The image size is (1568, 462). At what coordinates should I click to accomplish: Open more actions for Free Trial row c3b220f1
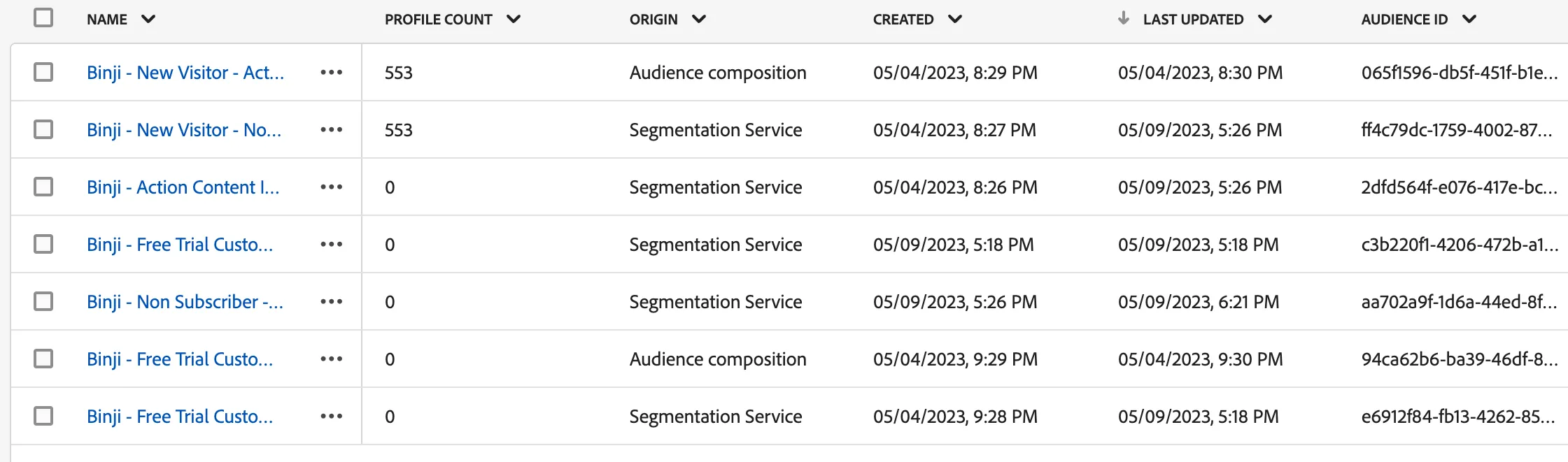[x=332, y=245]
